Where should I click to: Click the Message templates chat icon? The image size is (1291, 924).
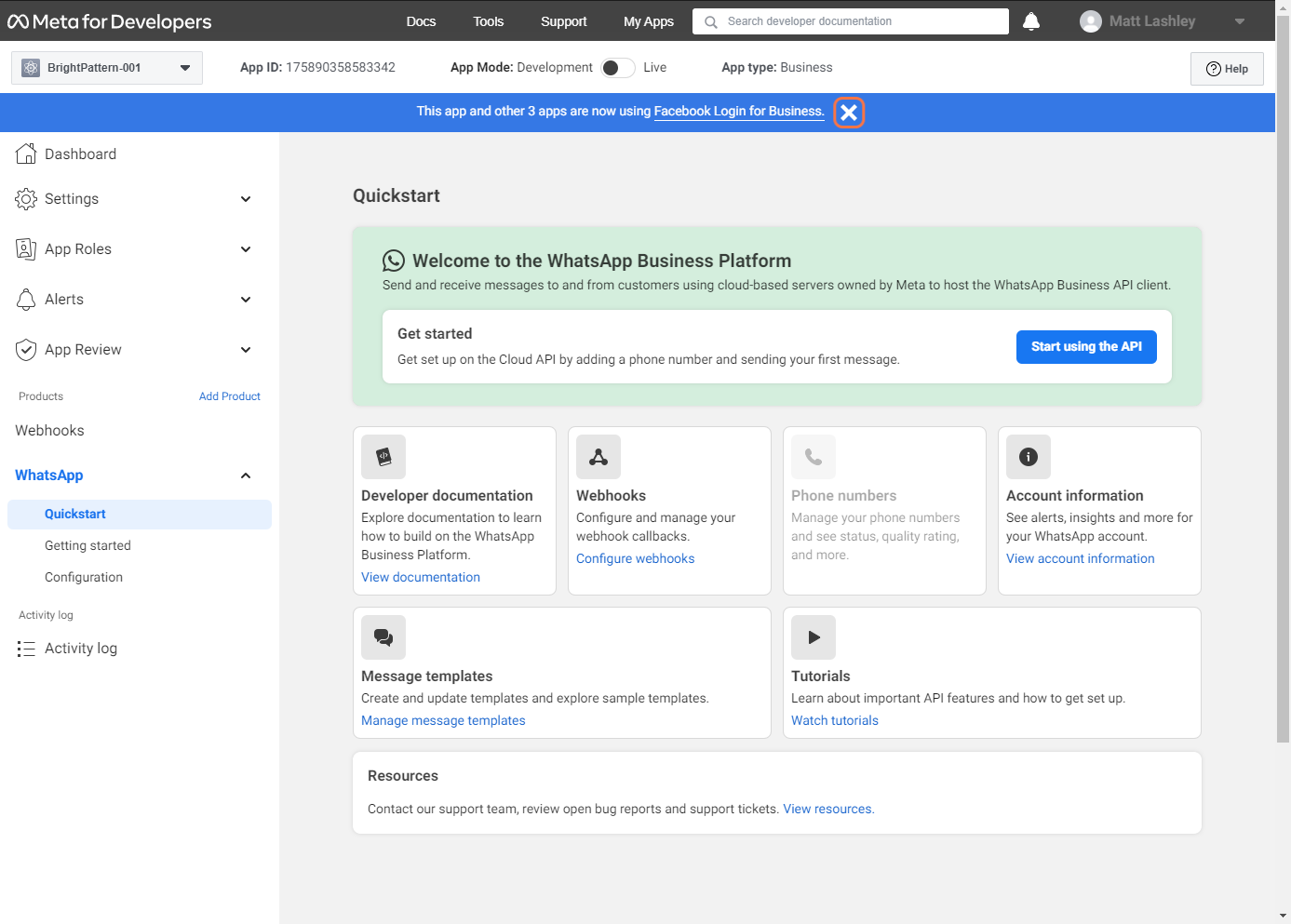(x=383, y=637)
